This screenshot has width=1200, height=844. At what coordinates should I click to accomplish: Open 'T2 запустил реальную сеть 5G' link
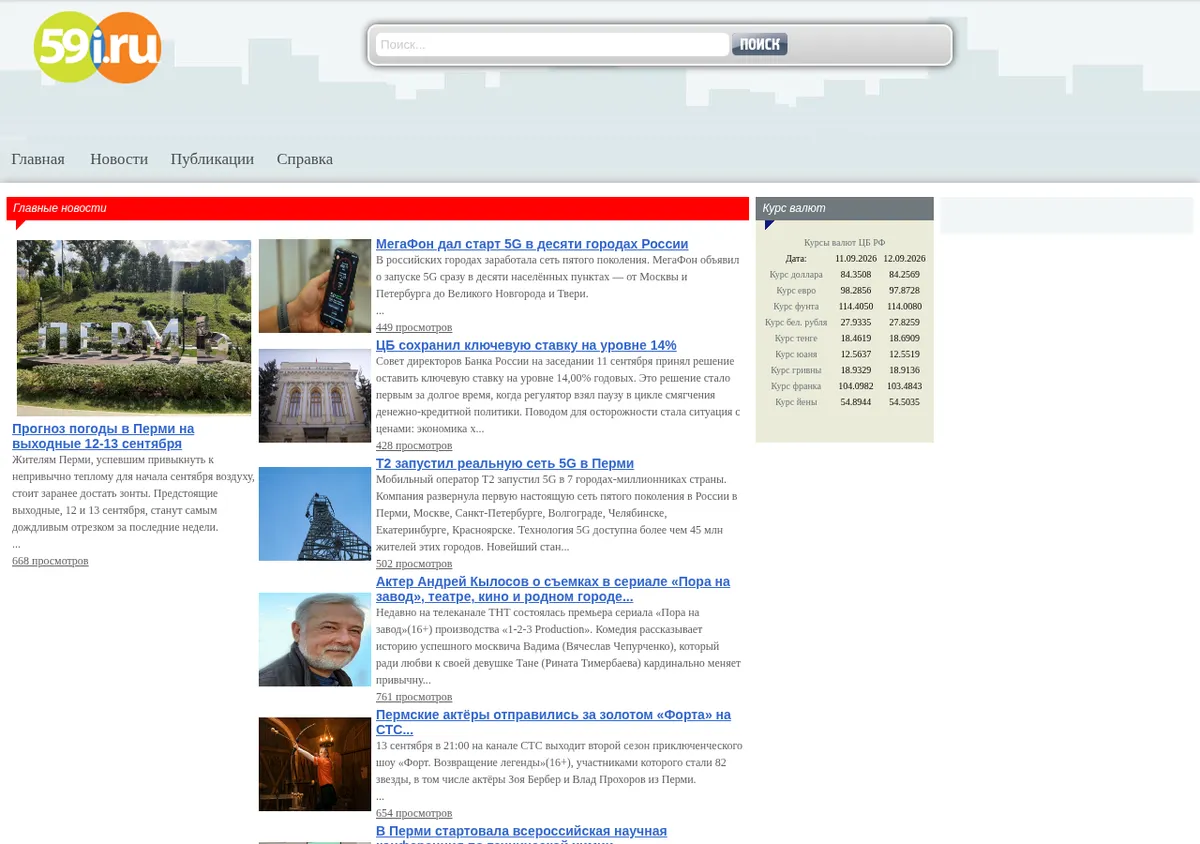505,463
